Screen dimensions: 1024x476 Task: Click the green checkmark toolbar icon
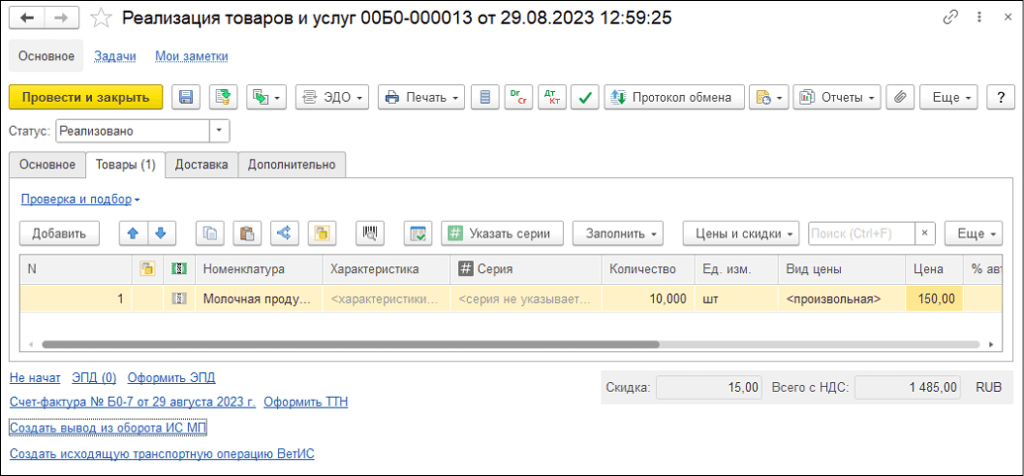585,97
